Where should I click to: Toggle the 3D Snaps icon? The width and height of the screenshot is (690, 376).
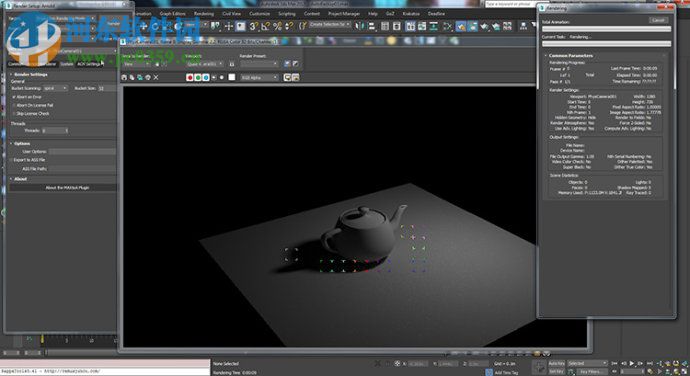click(x=254, y=26)
